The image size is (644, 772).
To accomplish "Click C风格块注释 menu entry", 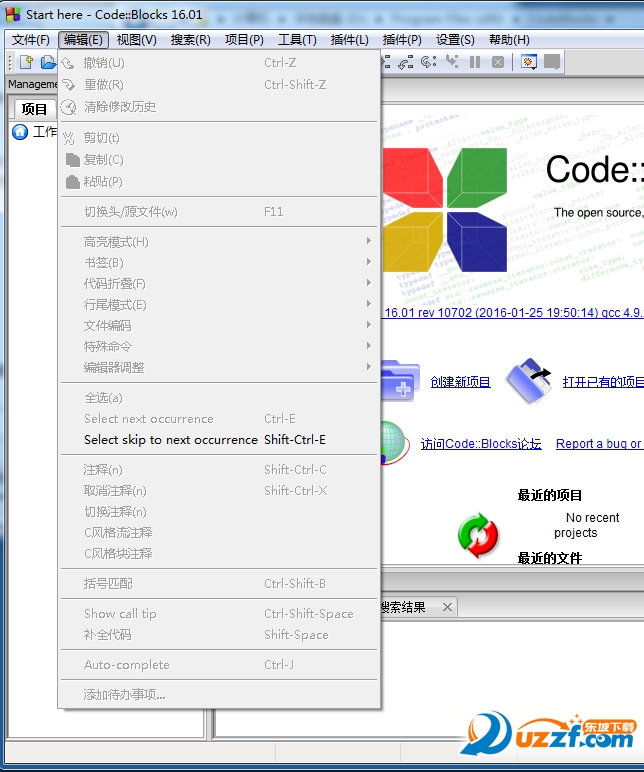I will coord(219,553).
